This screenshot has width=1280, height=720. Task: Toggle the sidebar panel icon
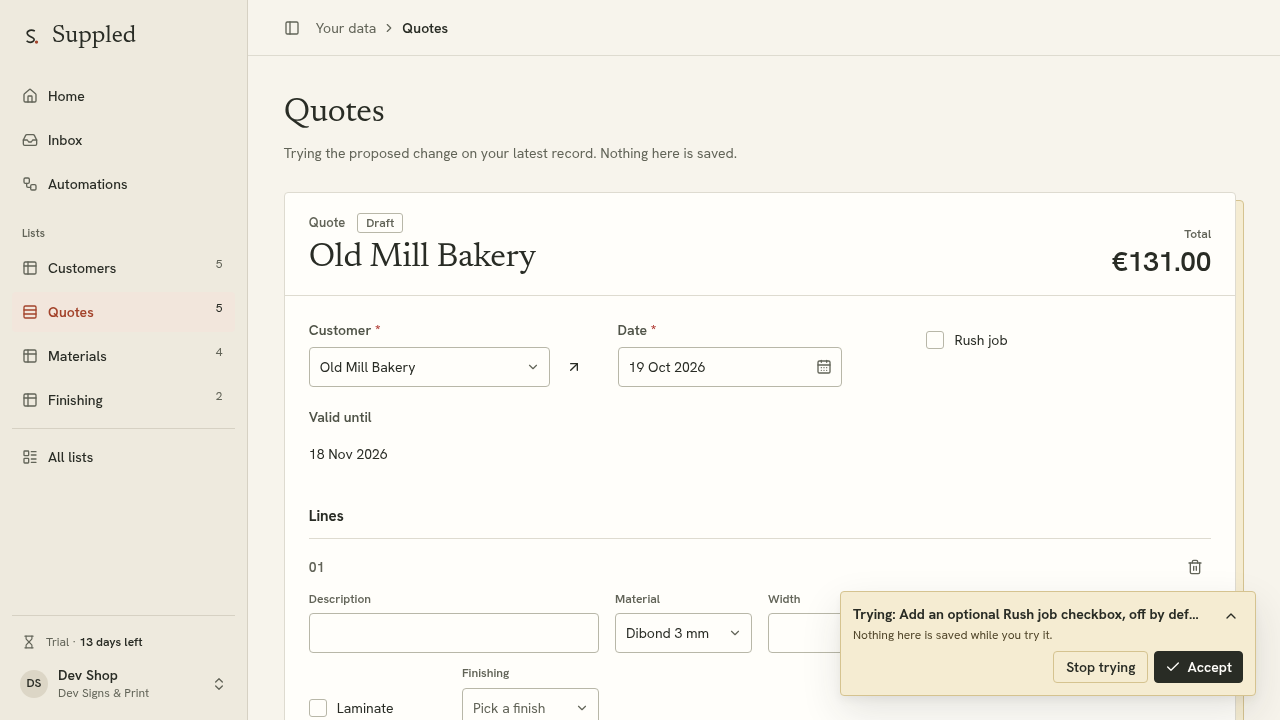(x=292, y=28)
